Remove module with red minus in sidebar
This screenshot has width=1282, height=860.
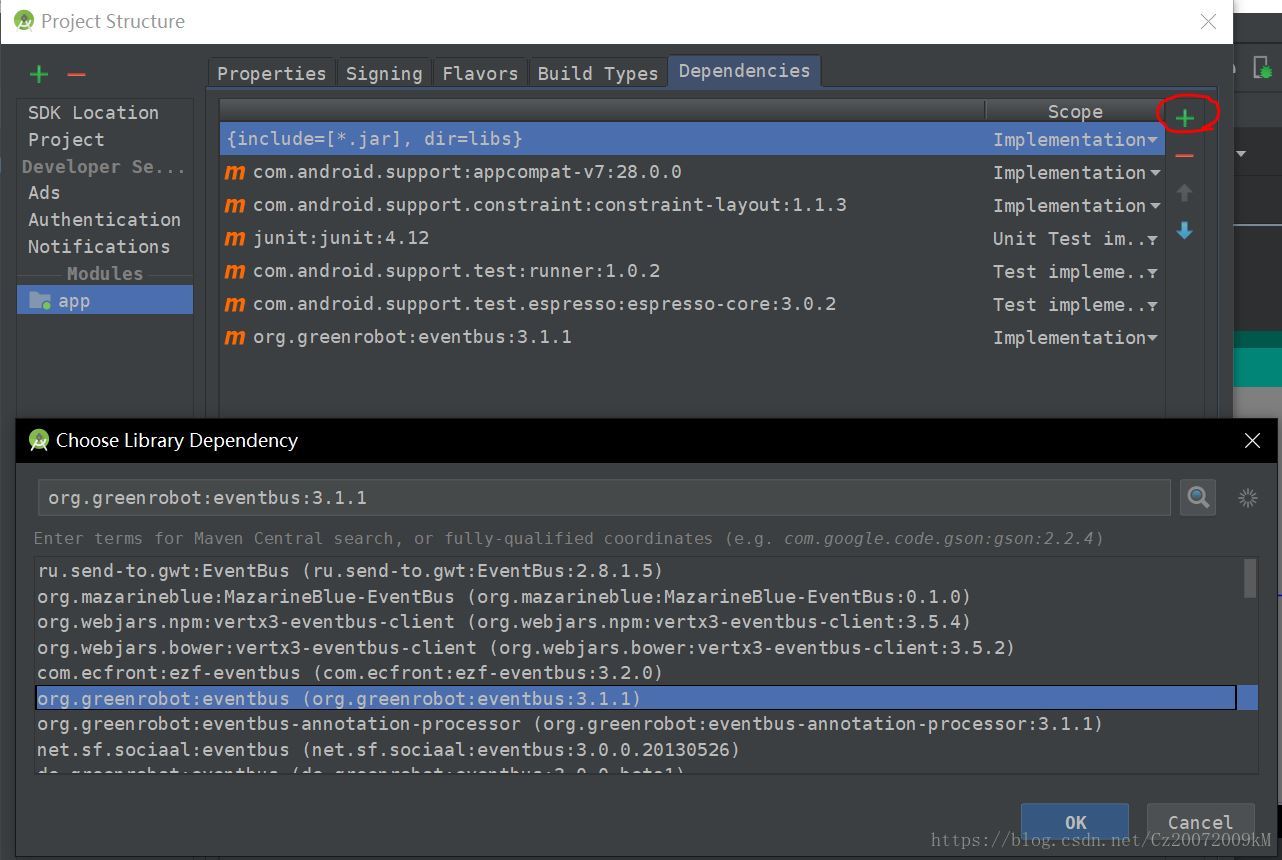tap(76, 74)
